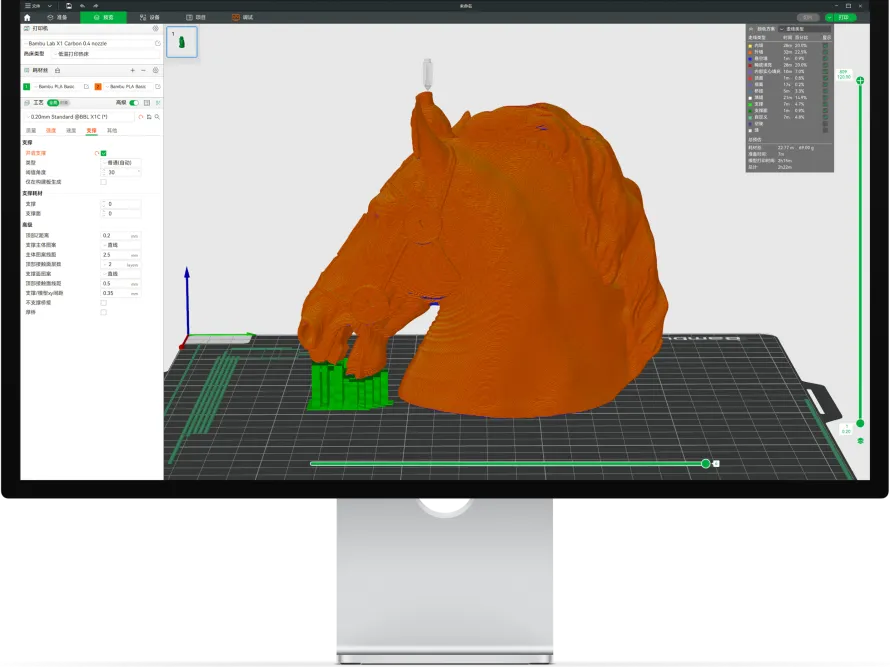
Task: Open the bed type (热床类型) dropdown
Action: pyautogui.click(x=106, y=54)
